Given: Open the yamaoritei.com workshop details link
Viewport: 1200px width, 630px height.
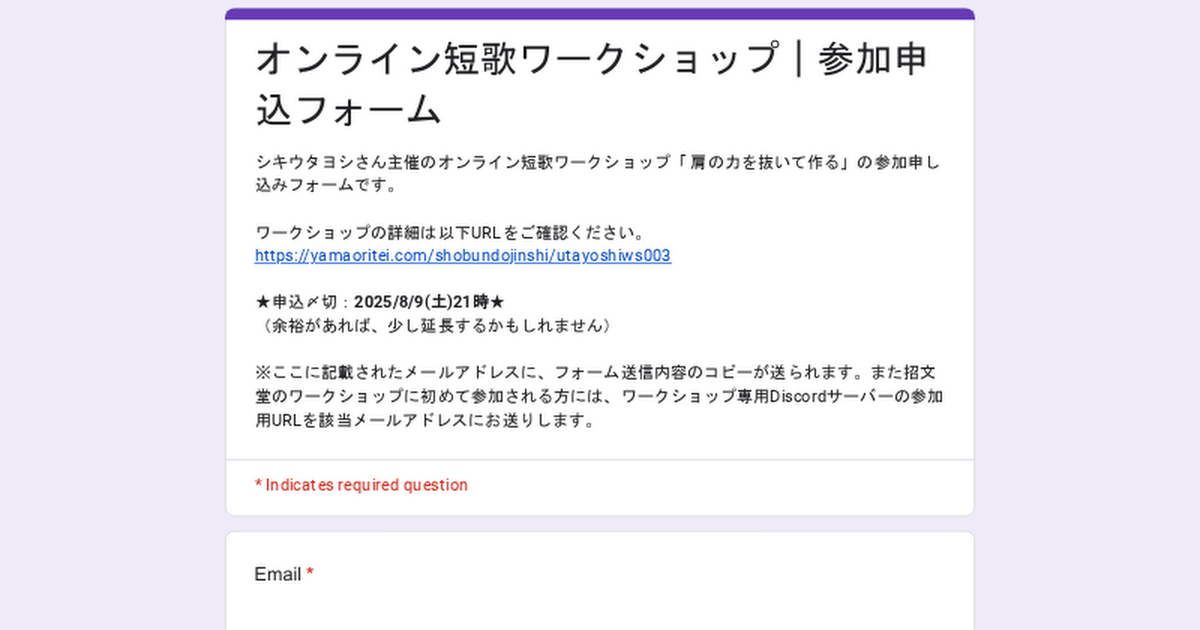Looking at the screenshot, I should (x=462, y=256).
